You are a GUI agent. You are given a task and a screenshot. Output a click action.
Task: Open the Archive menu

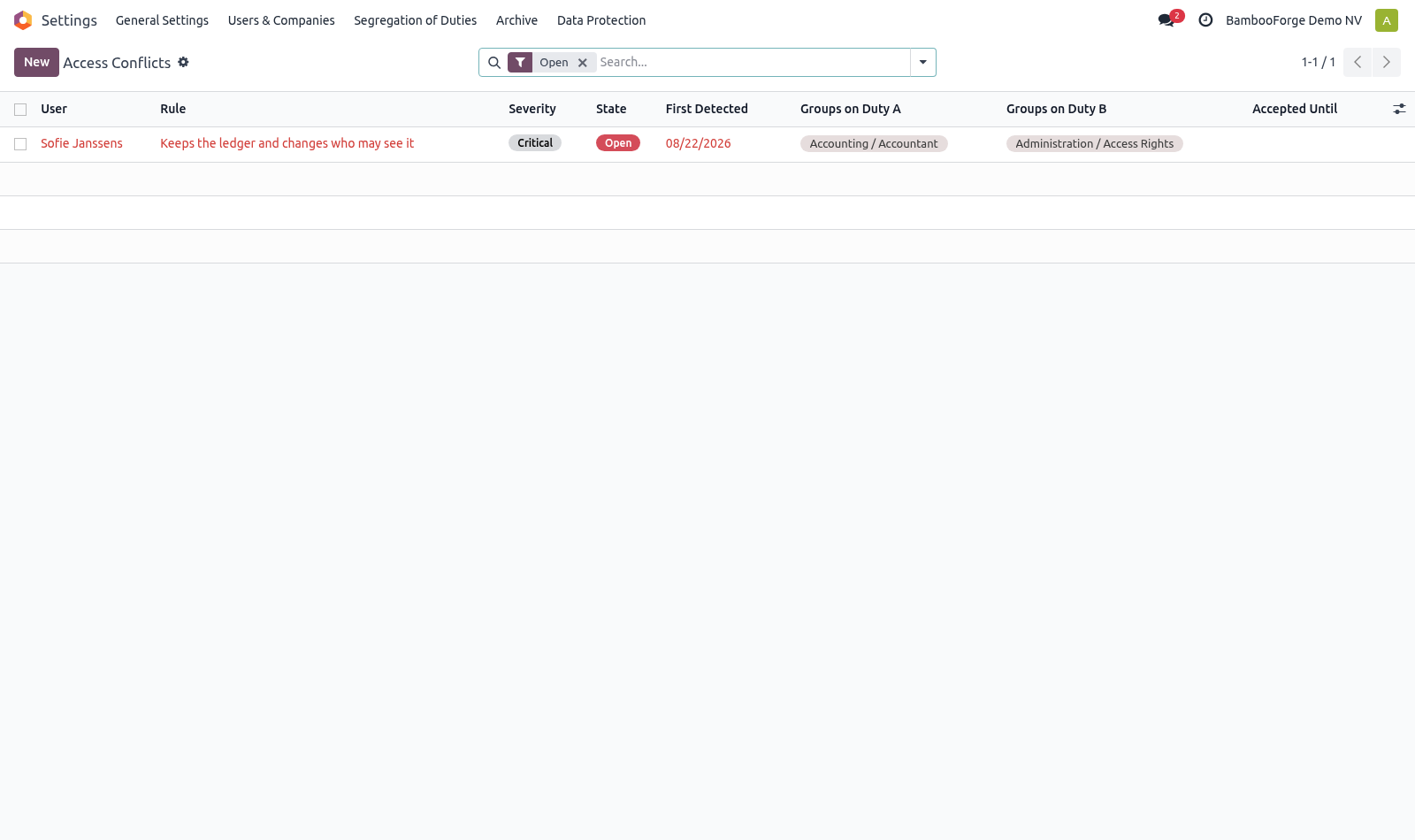[516, 20]
